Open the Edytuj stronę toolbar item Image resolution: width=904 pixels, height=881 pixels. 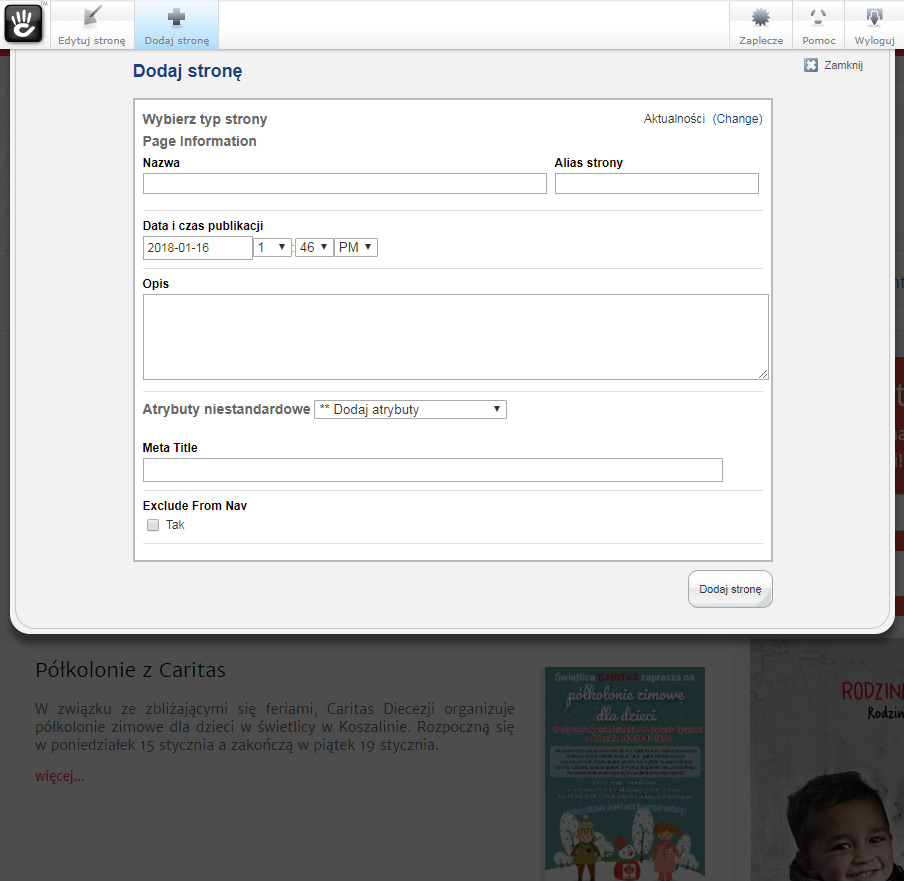click(92, 25)
